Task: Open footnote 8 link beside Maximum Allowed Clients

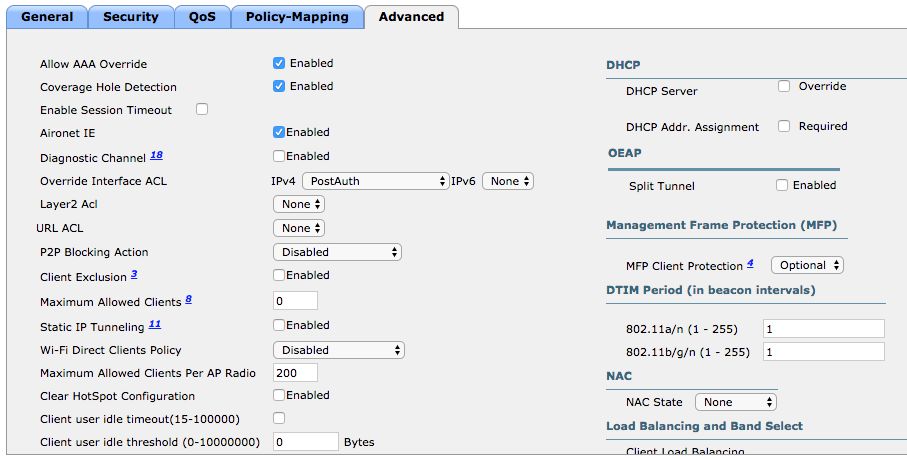Action: [x=188, y=299]
